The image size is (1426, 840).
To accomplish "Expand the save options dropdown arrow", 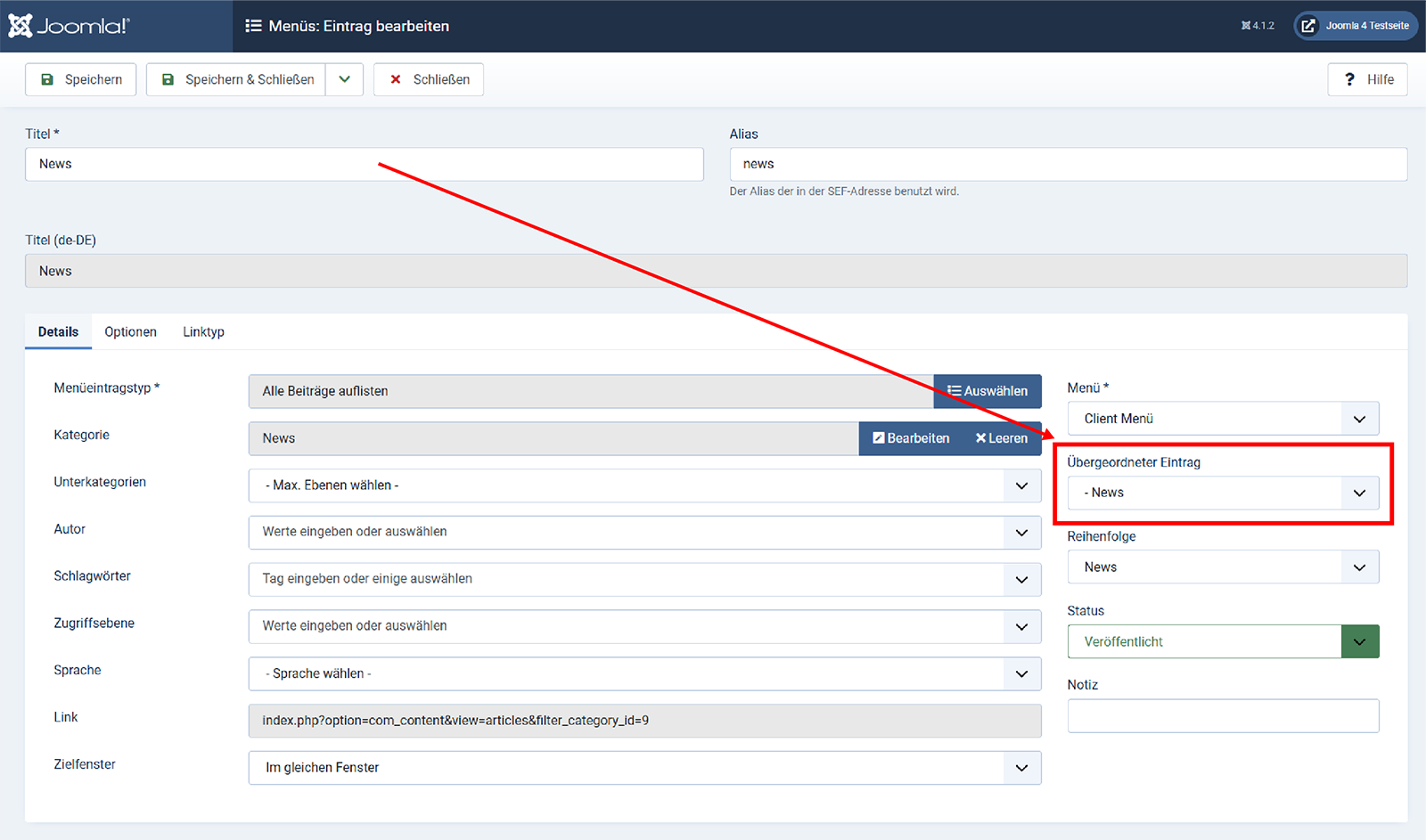I will pos(345,79).
